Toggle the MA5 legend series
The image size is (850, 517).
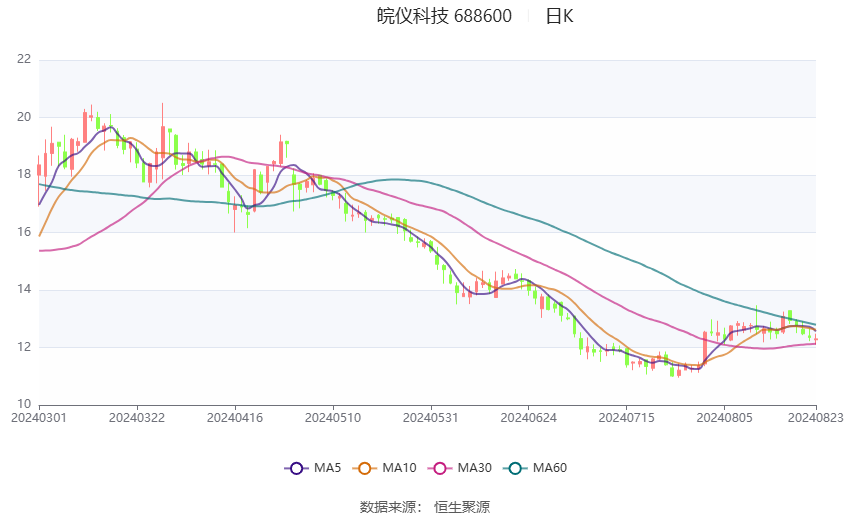(x=313, y=468)
